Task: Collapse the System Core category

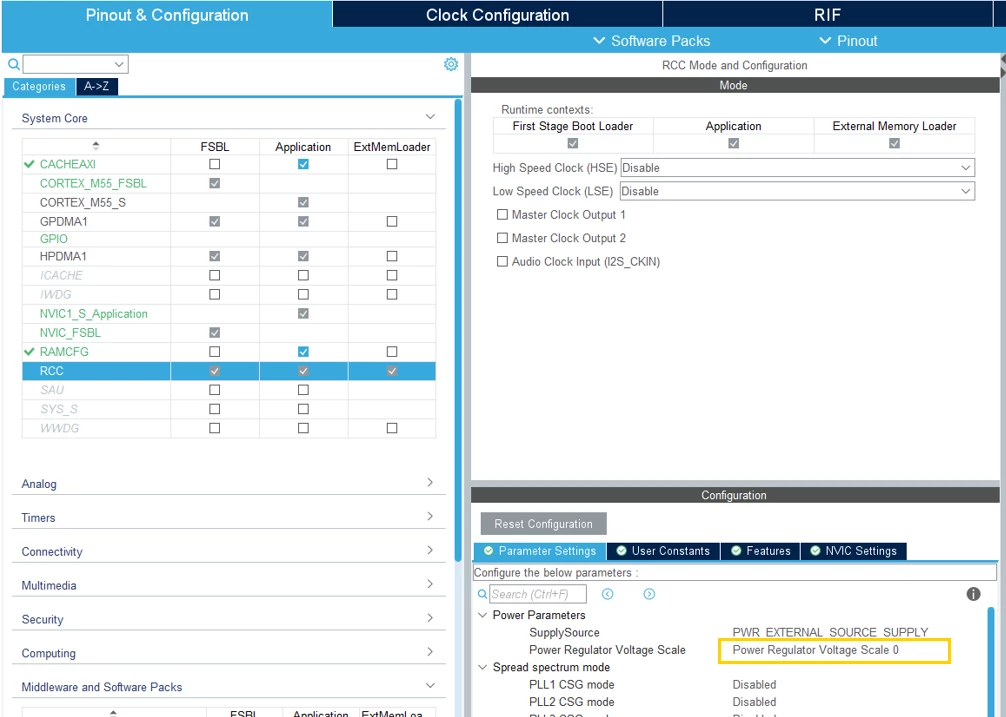Action: 431,117
